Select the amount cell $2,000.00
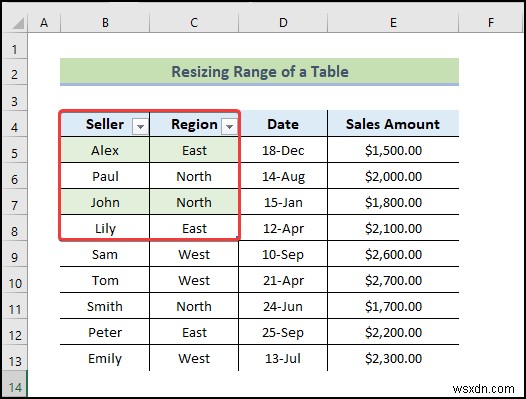Screen dimensions: 526x399 click(393, 176)
